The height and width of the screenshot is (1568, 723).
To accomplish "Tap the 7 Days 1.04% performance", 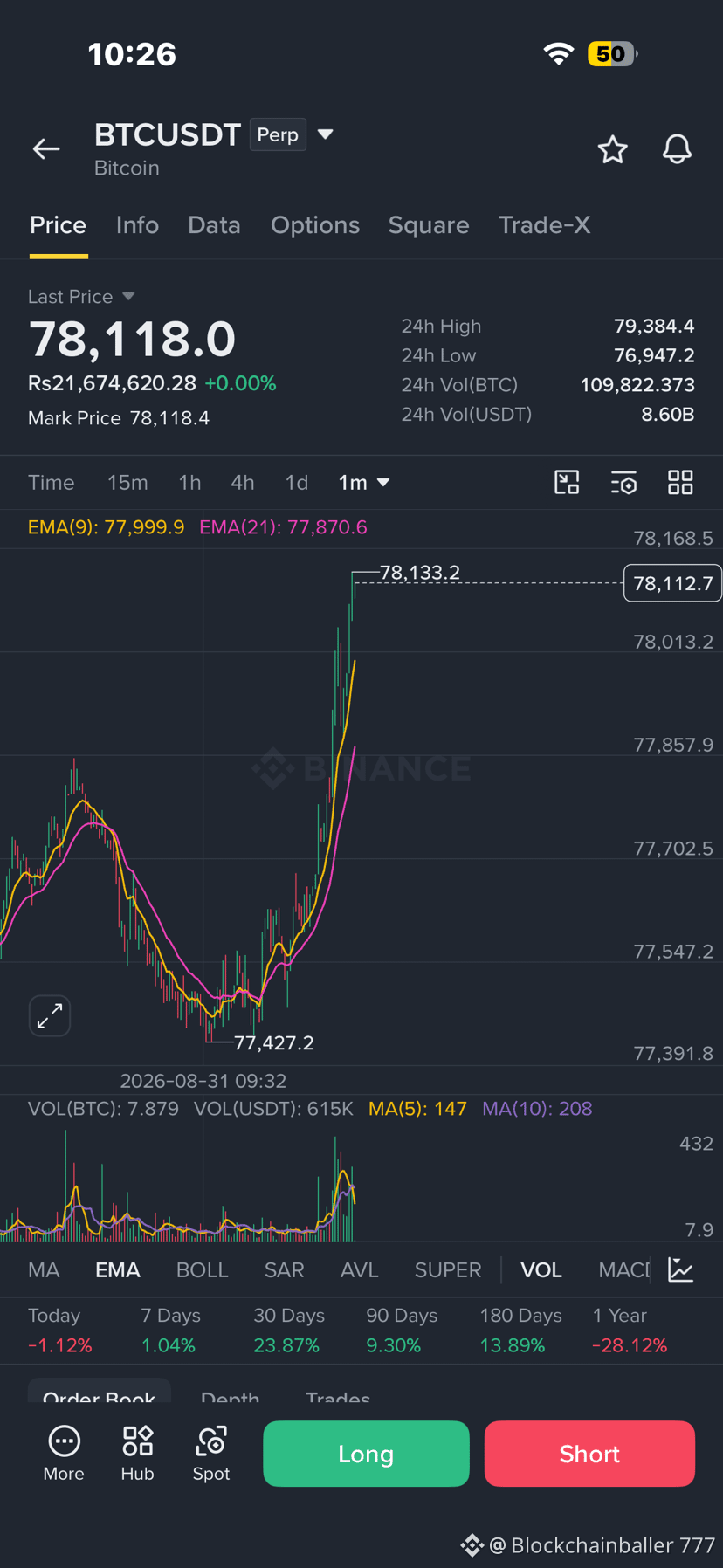I will [170, 1331].
